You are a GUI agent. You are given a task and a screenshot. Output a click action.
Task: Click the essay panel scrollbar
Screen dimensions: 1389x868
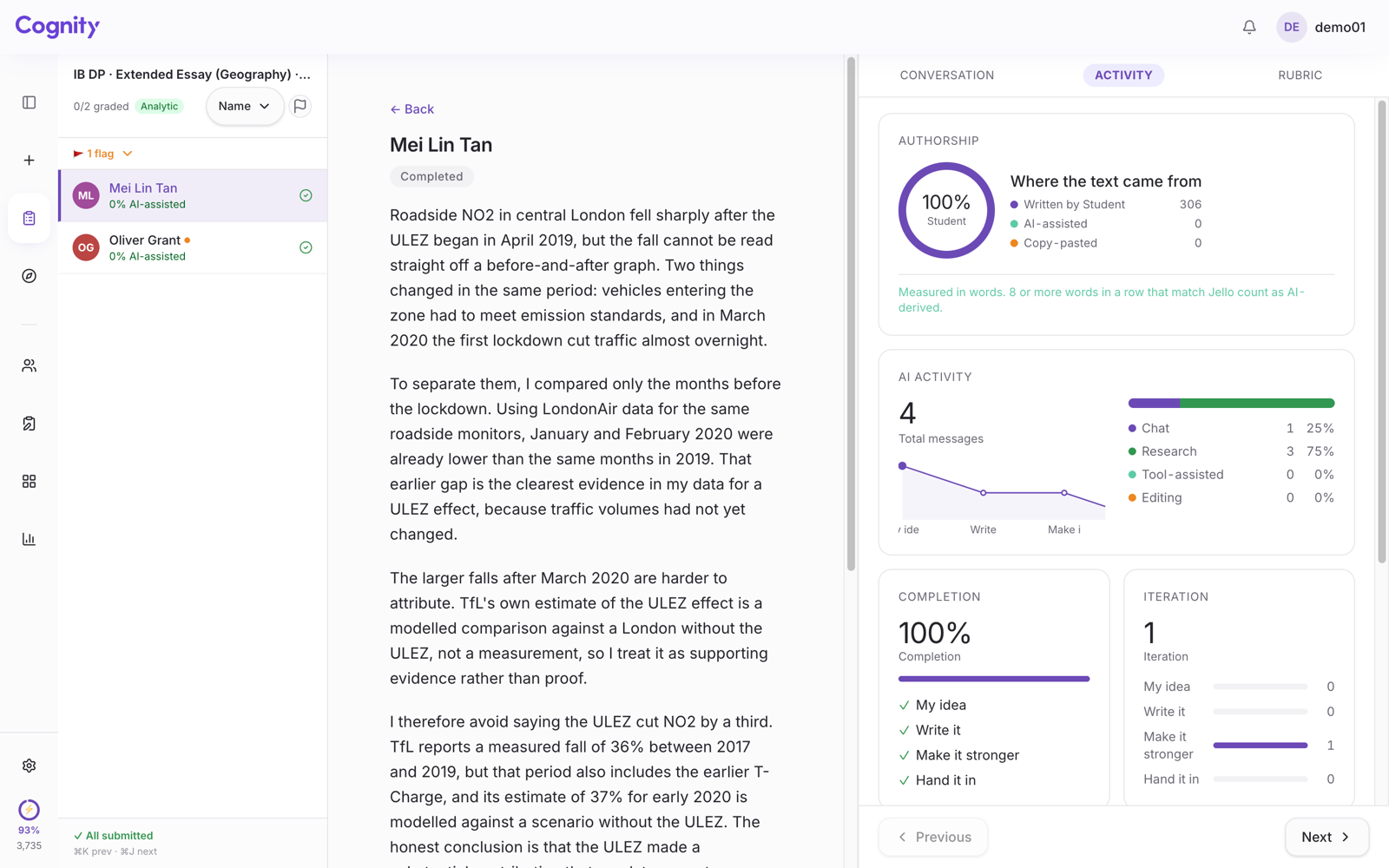851,315
